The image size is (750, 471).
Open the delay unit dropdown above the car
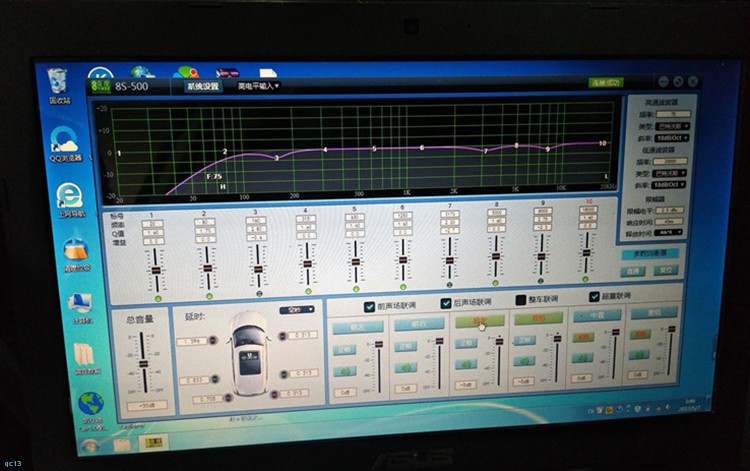click(x=297, y=310)
